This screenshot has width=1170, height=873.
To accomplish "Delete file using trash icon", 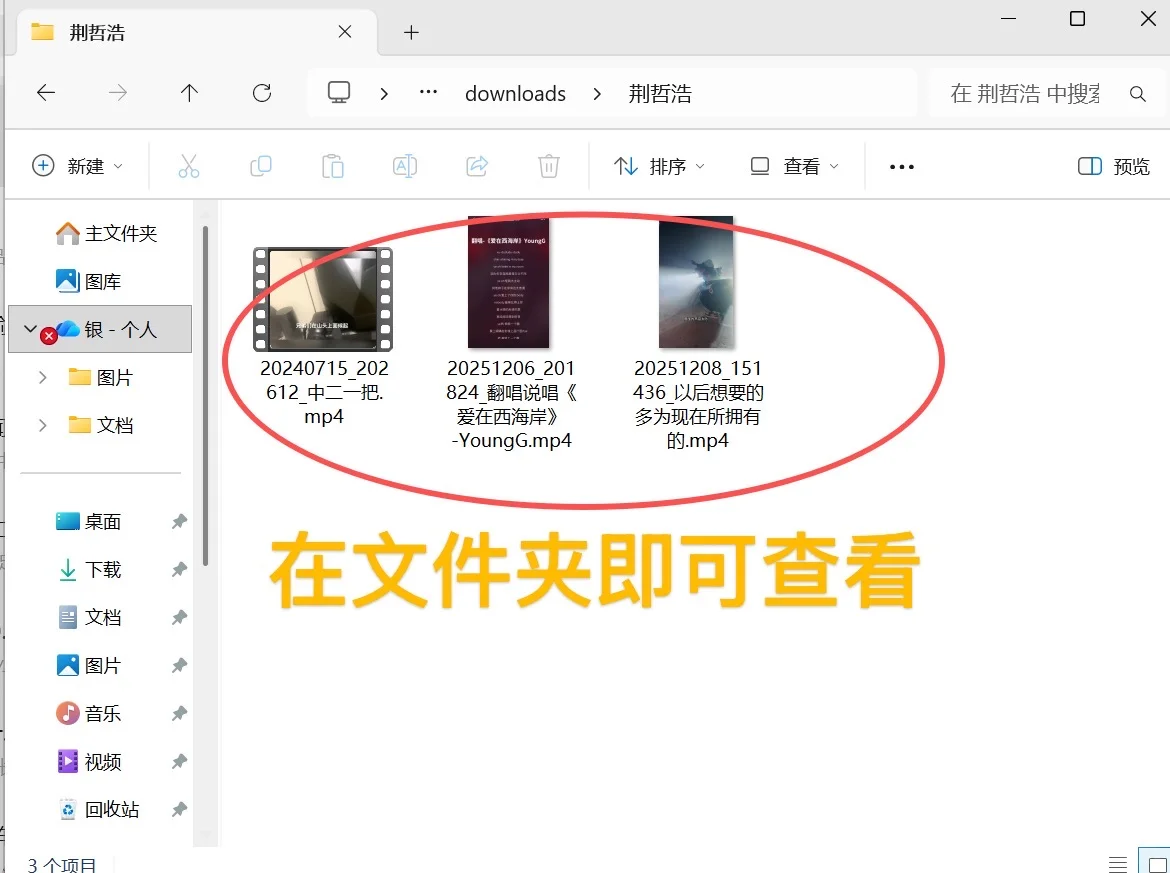I will (548, 166).
